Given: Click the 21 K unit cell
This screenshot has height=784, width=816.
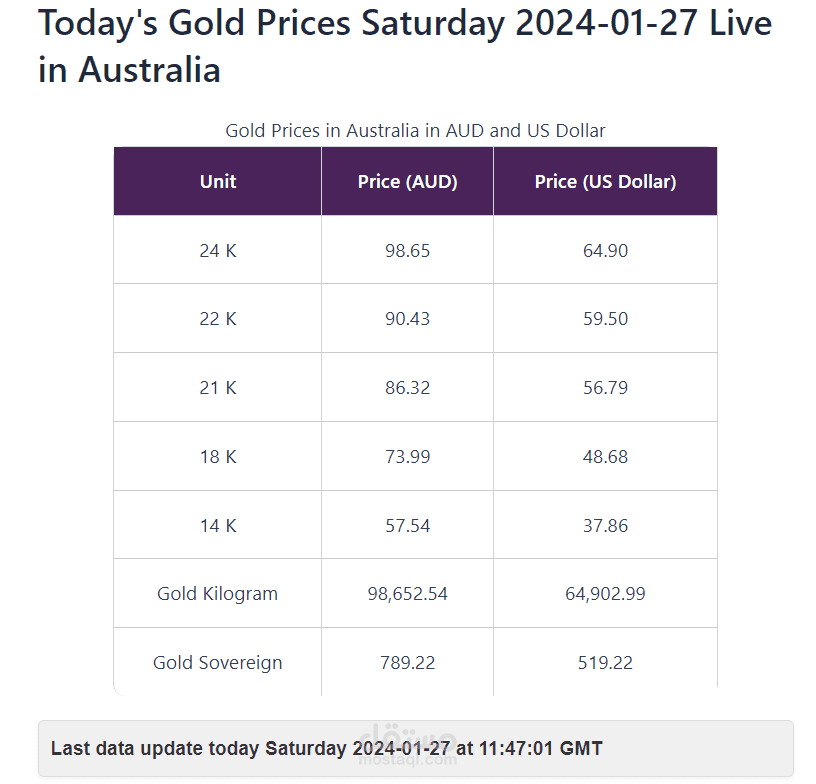Looking at the screenshot, I should click(218, 388).
